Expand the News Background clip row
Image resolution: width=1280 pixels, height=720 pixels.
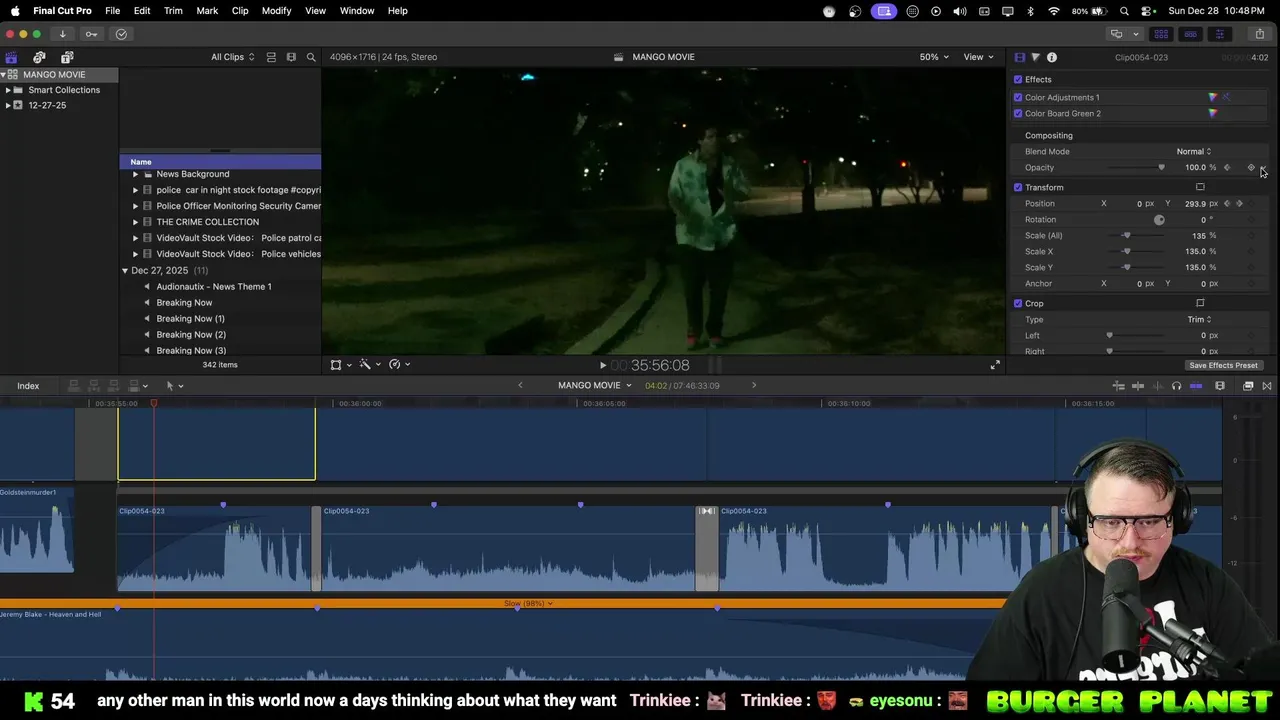(x=135, y=174)
